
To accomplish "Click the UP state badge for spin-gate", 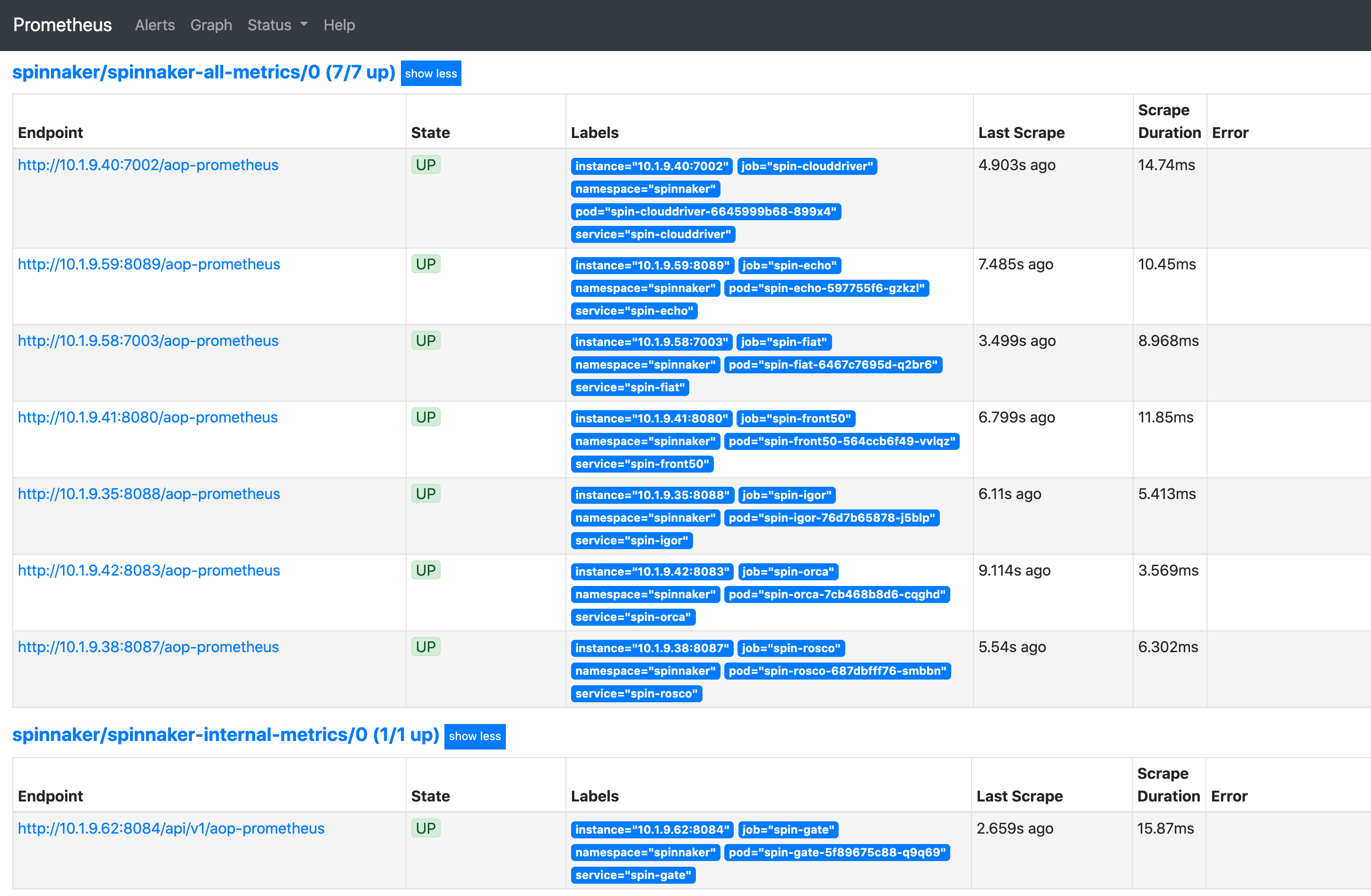I will tap(425, 828).
